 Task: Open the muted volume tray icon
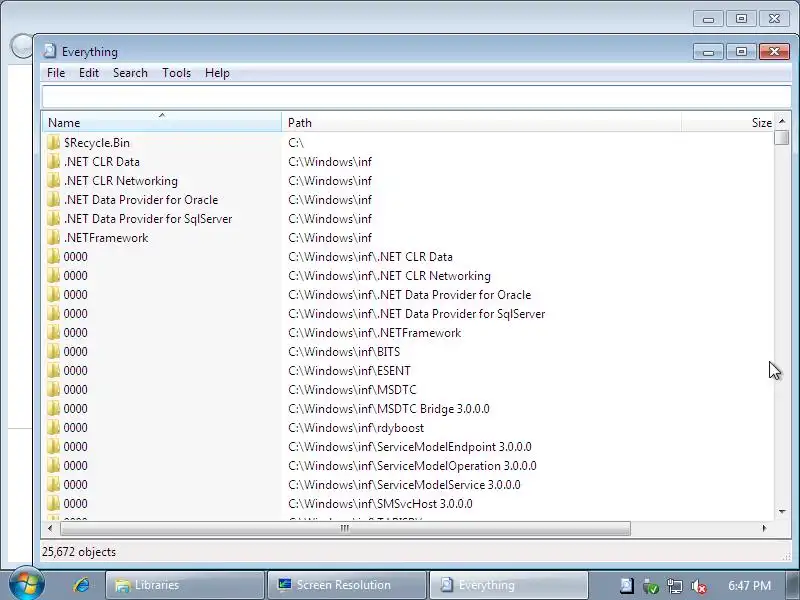pos(698,586)
